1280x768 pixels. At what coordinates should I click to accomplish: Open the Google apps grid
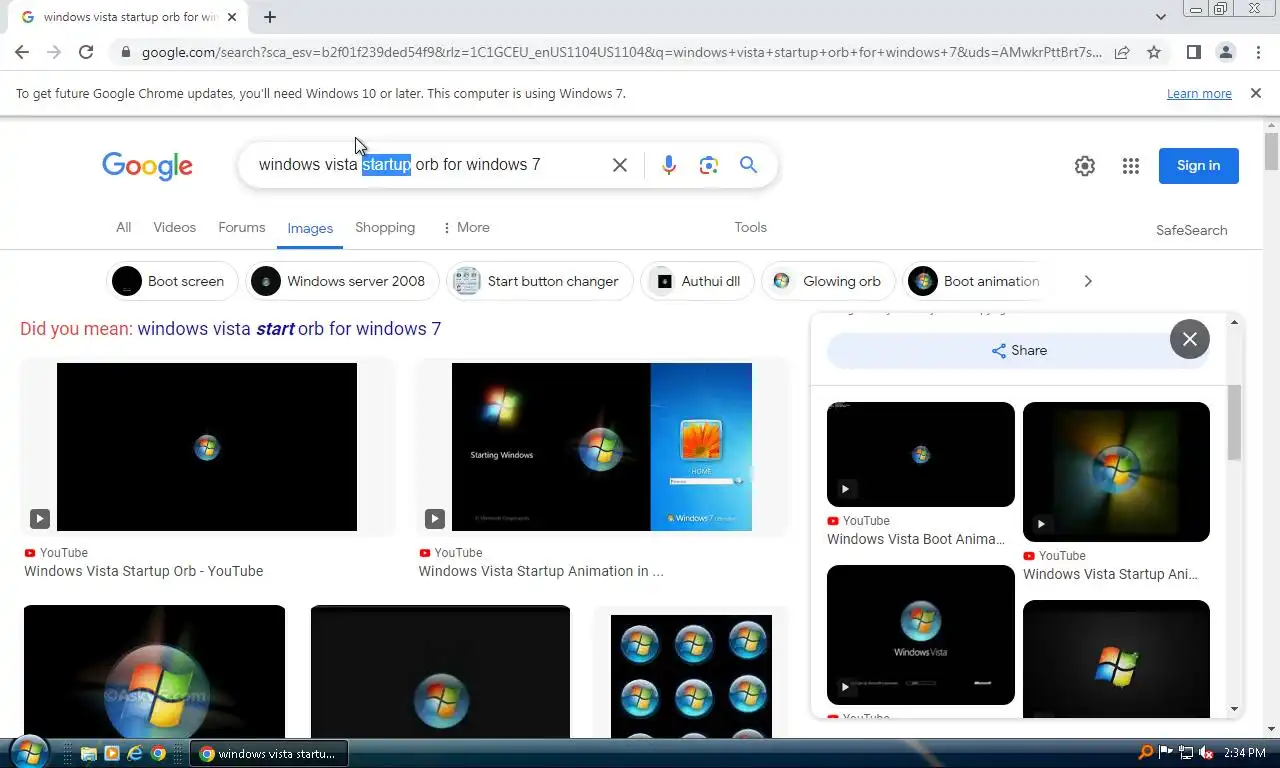1131,166
